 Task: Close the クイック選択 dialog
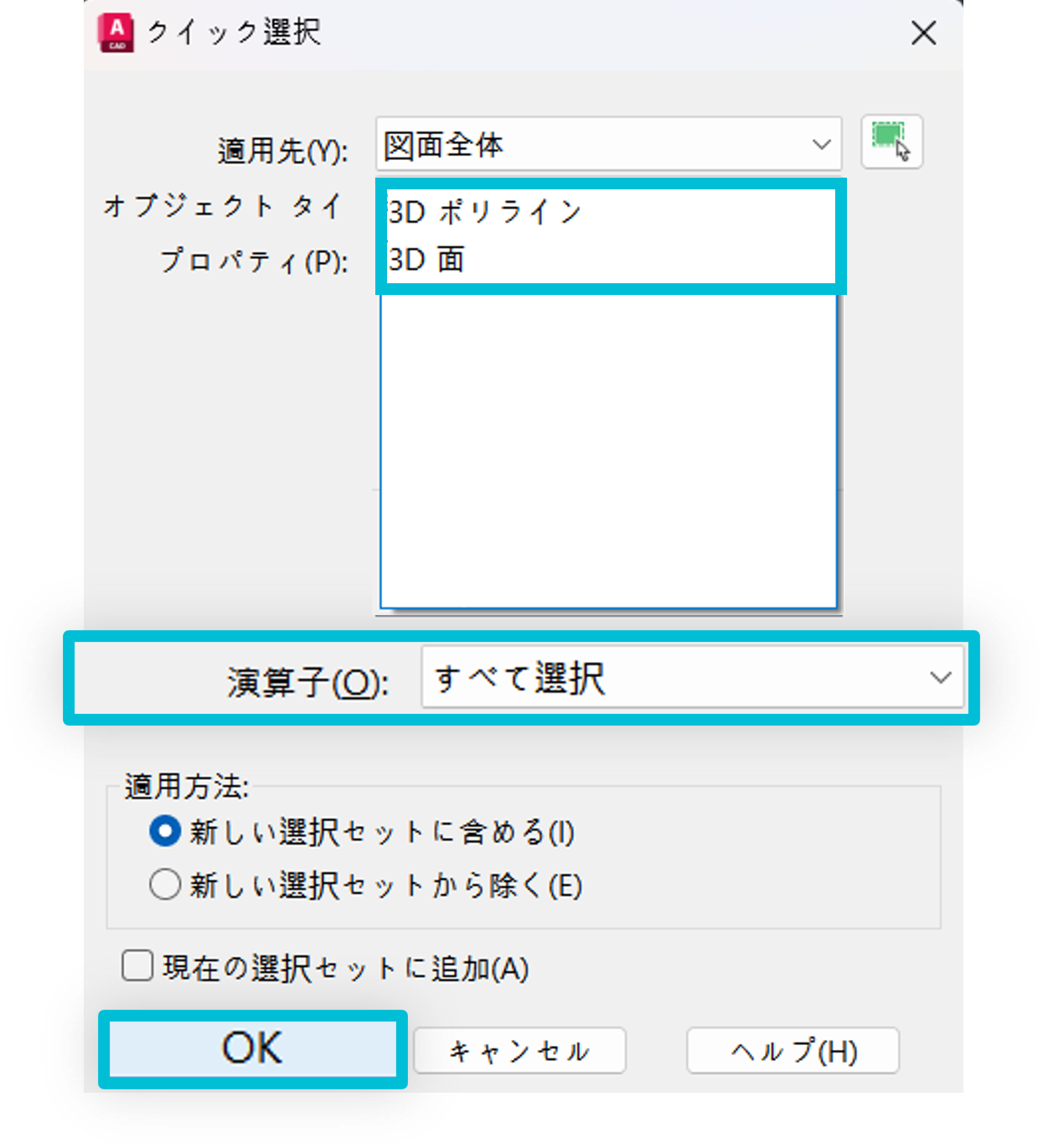click(924, 34)
